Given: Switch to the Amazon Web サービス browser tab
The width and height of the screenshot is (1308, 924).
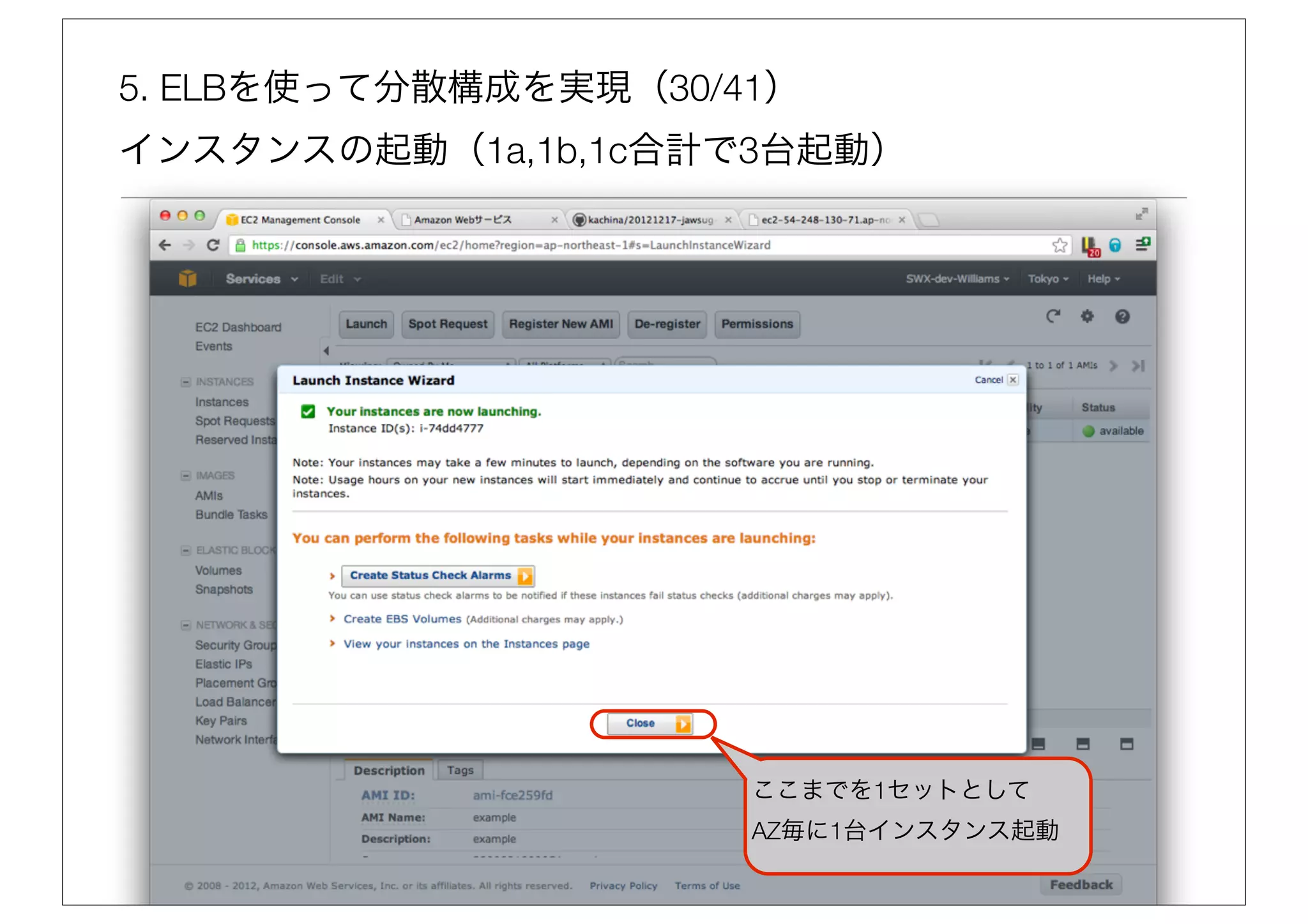Looking at the screenshot, I should (463, 220).
